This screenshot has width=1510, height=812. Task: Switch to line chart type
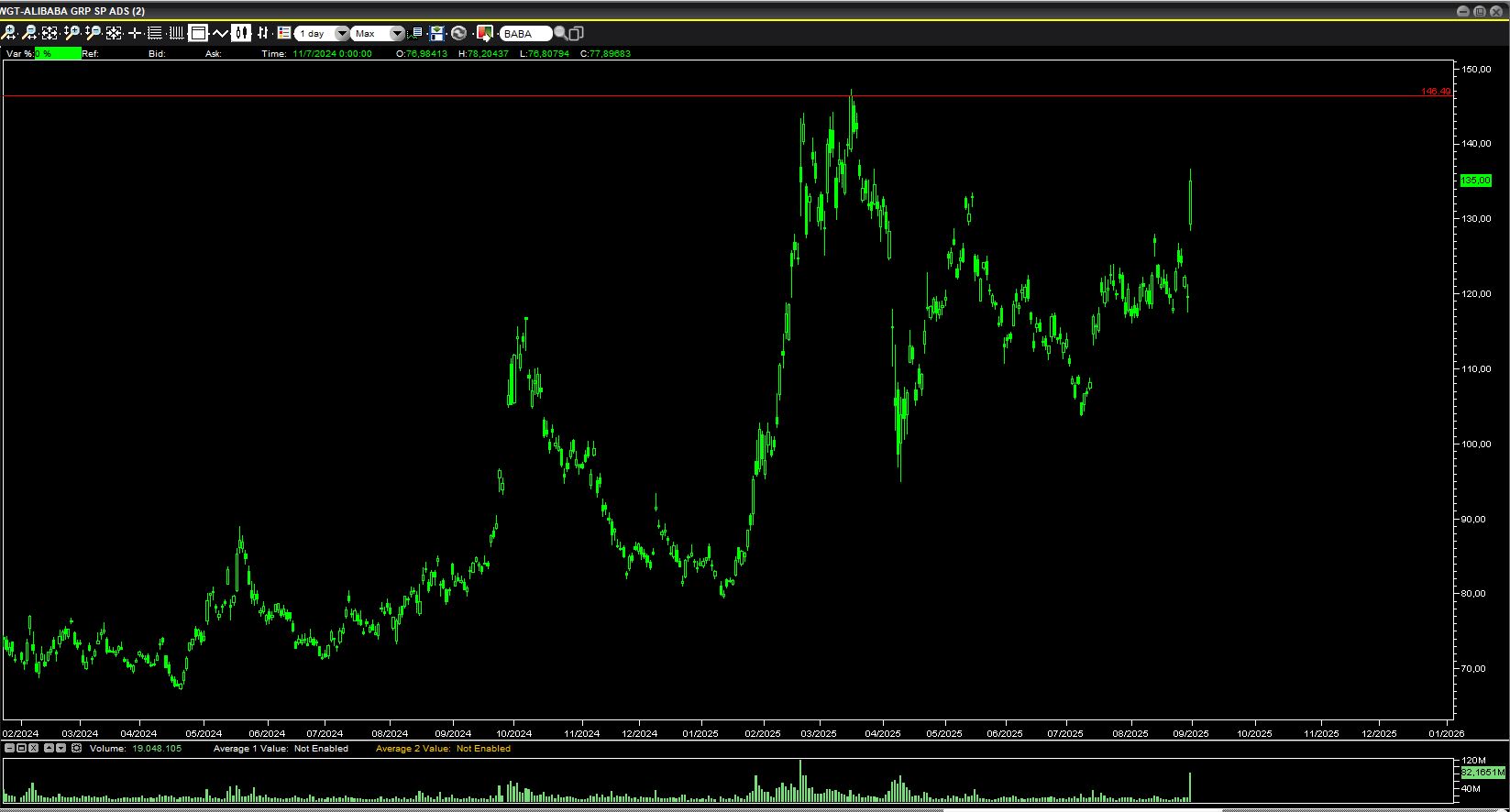coord(220,33)
